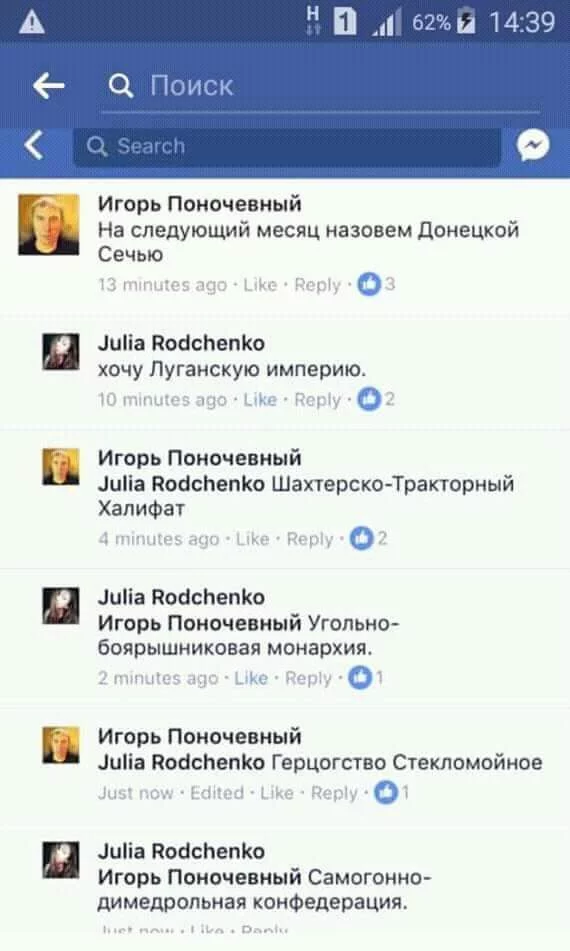The image size is (570, 951).
Task: Toggle Like on the Угольно-боярышниковая монархия comment
Action: (x=251, y=678)
